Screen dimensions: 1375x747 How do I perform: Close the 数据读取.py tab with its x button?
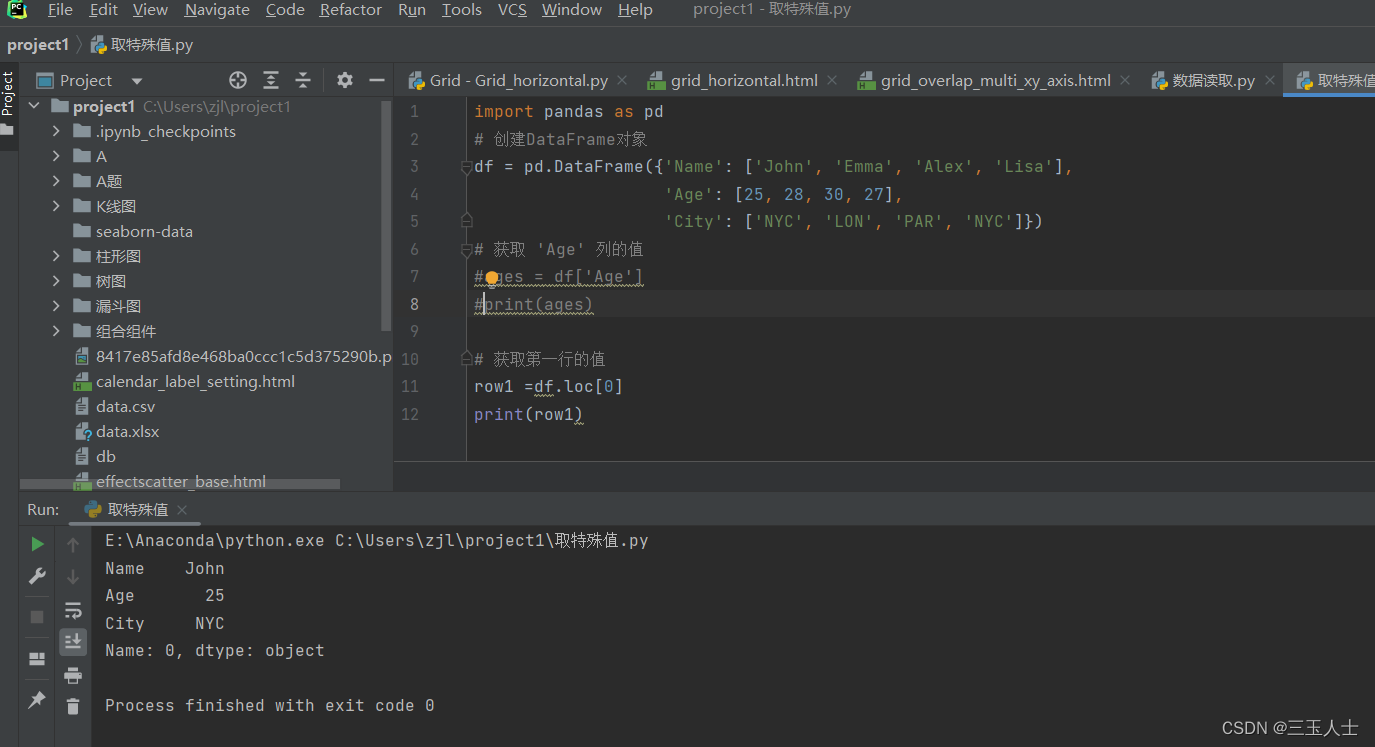(x=1269, y=80)
